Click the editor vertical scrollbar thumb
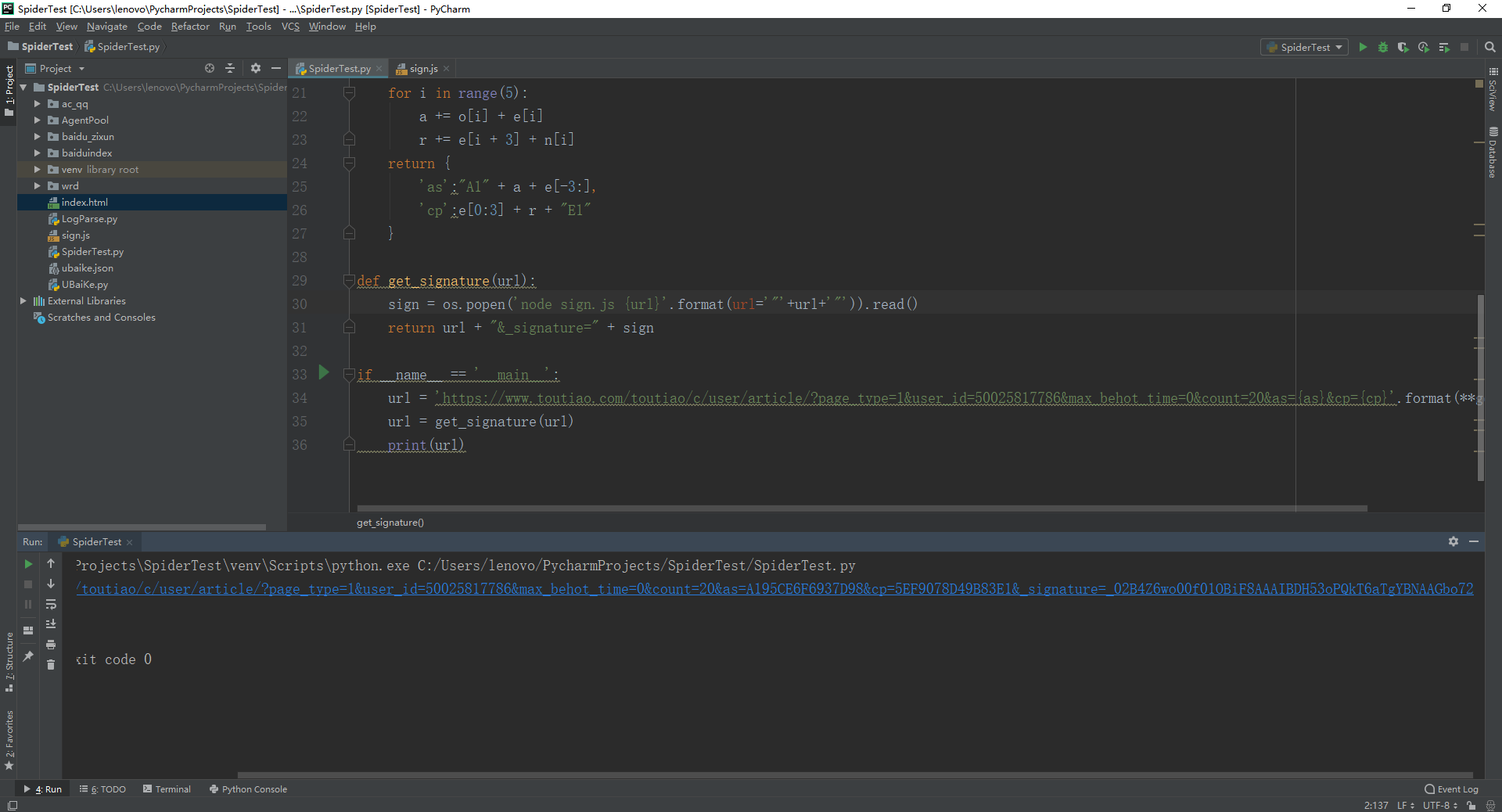The width and height of the screenshot is (1502, 812). pyautogui.click(x=1480, y=388)
